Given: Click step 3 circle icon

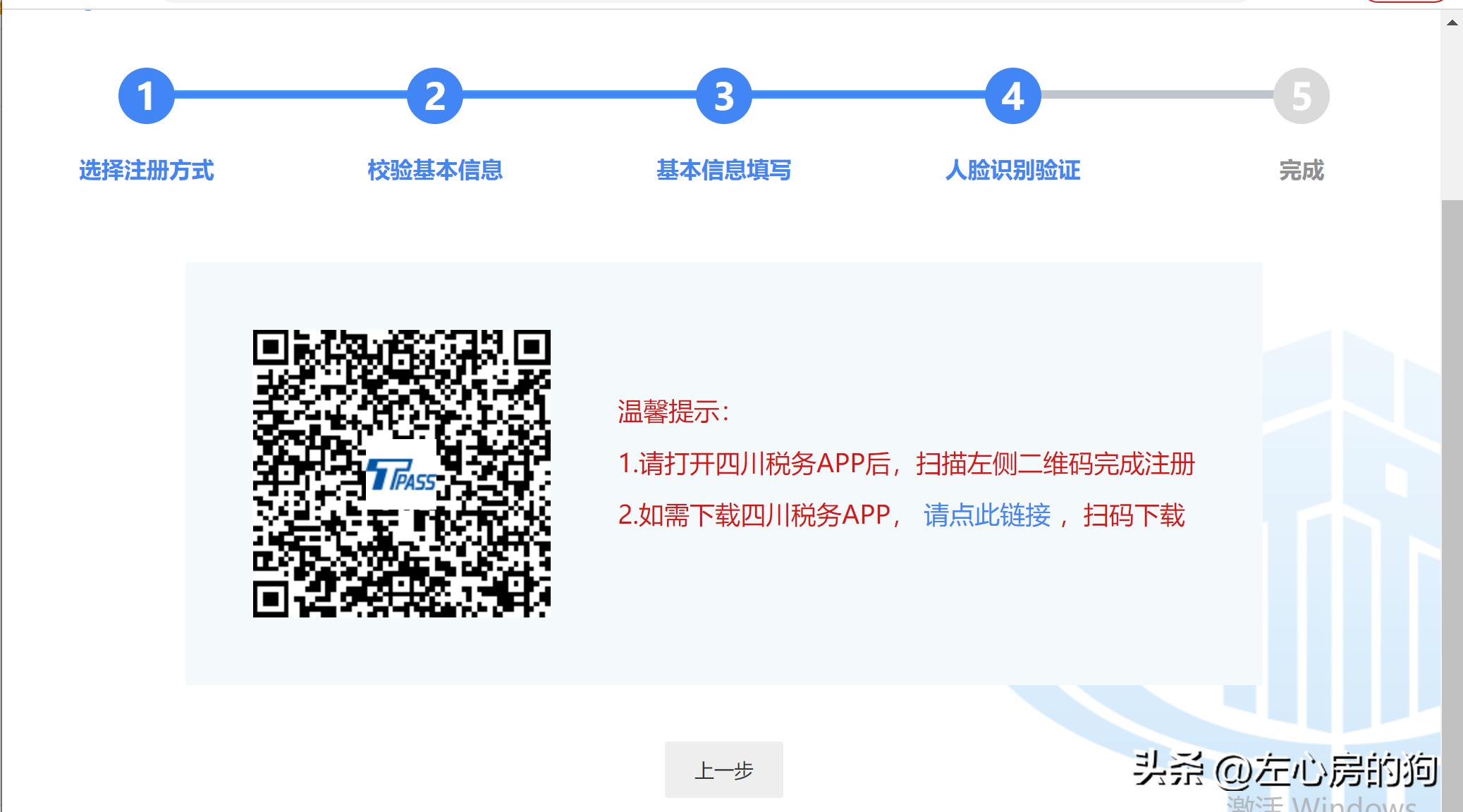Looking at the screenshot, I should pos(723,96).
